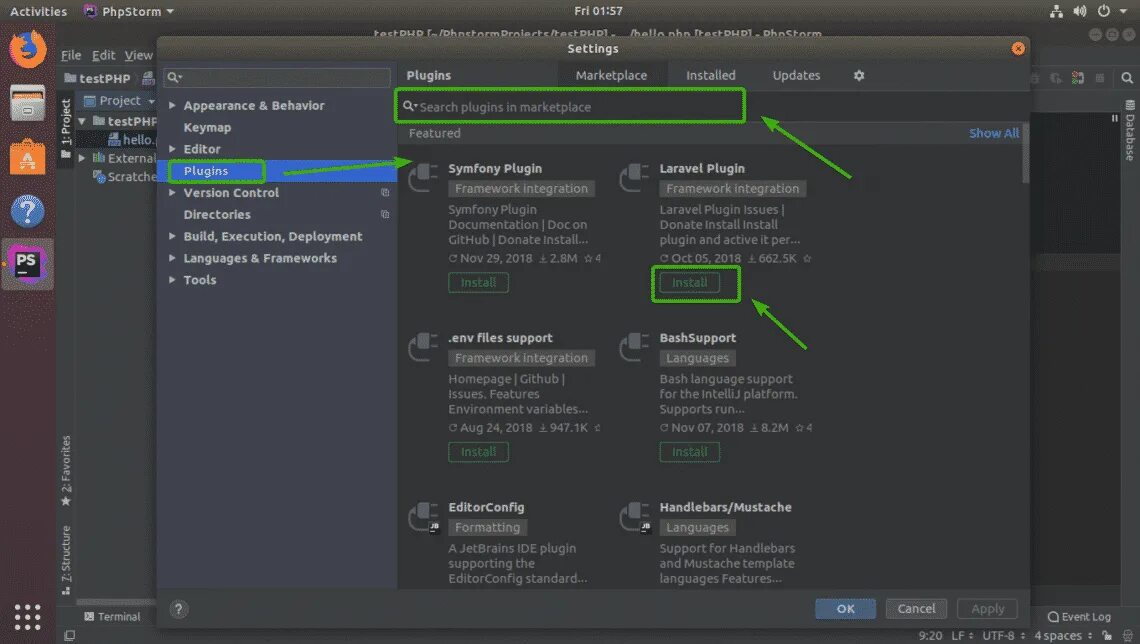
Task: Click the BashSupport plugin icon
Action: (634, 346)
